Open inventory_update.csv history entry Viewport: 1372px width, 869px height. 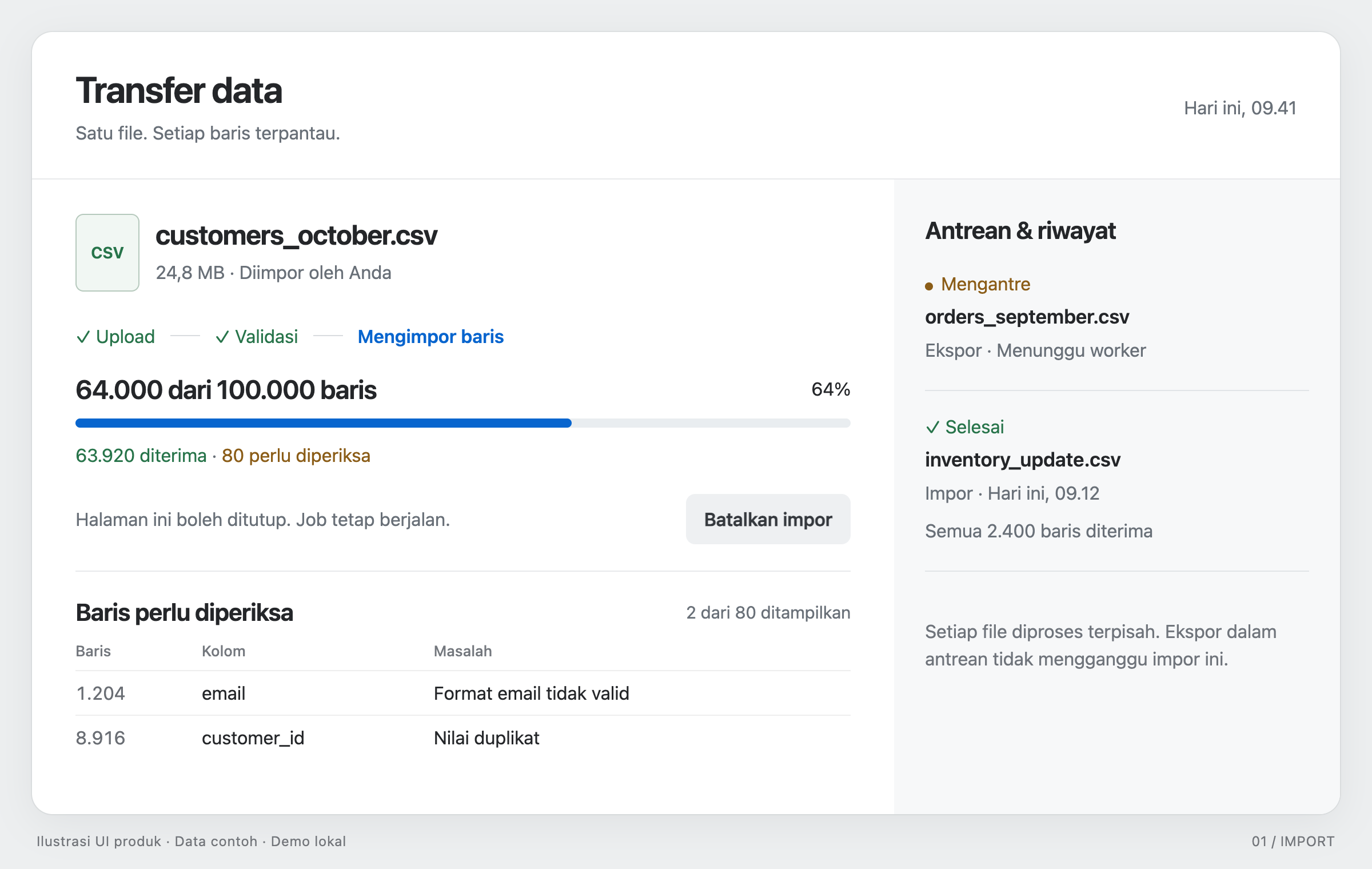[1023, 460]
